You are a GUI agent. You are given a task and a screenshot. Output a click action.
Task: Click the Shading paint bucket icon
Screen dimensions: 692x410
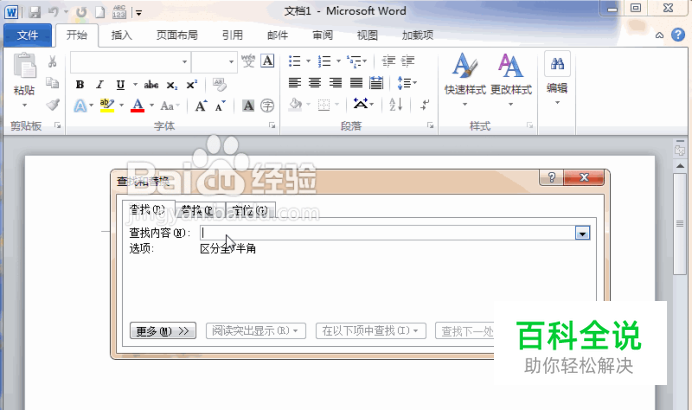click(x=295, y=105)
